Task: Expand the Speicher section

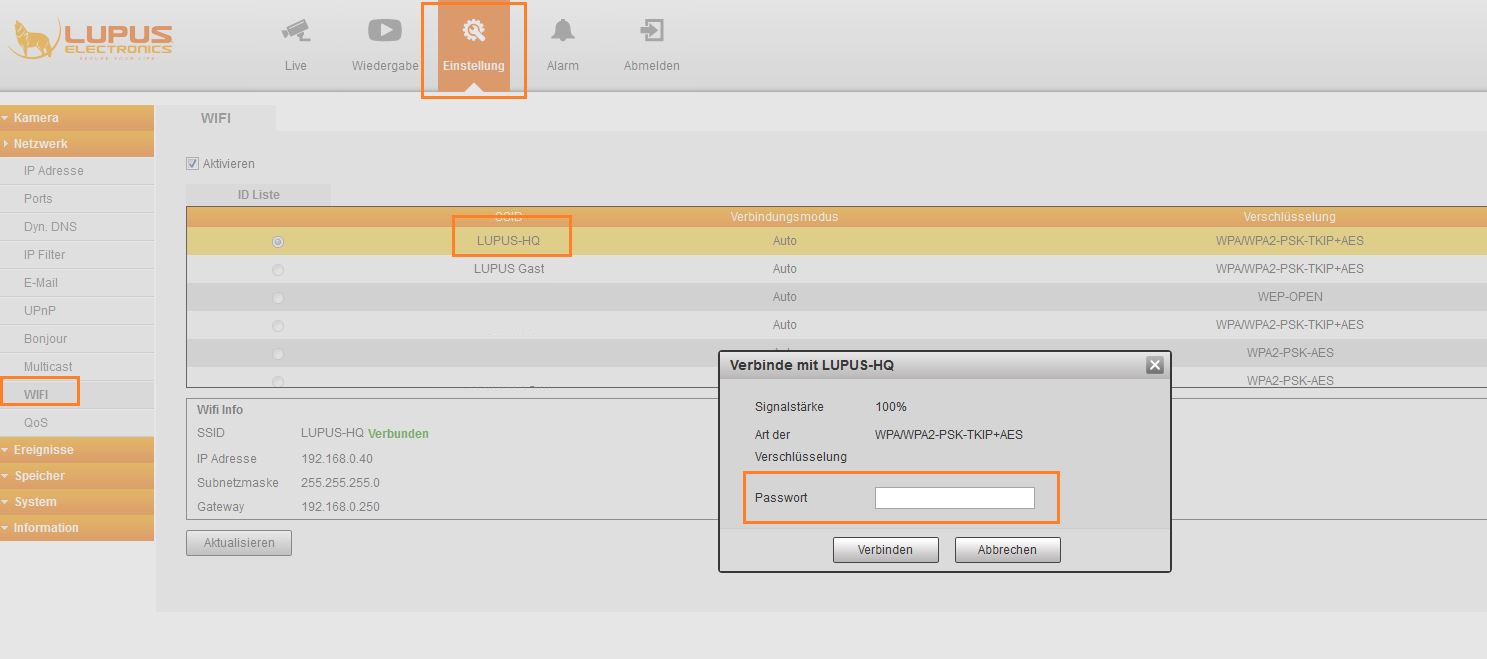Action: tap(77, 476)
